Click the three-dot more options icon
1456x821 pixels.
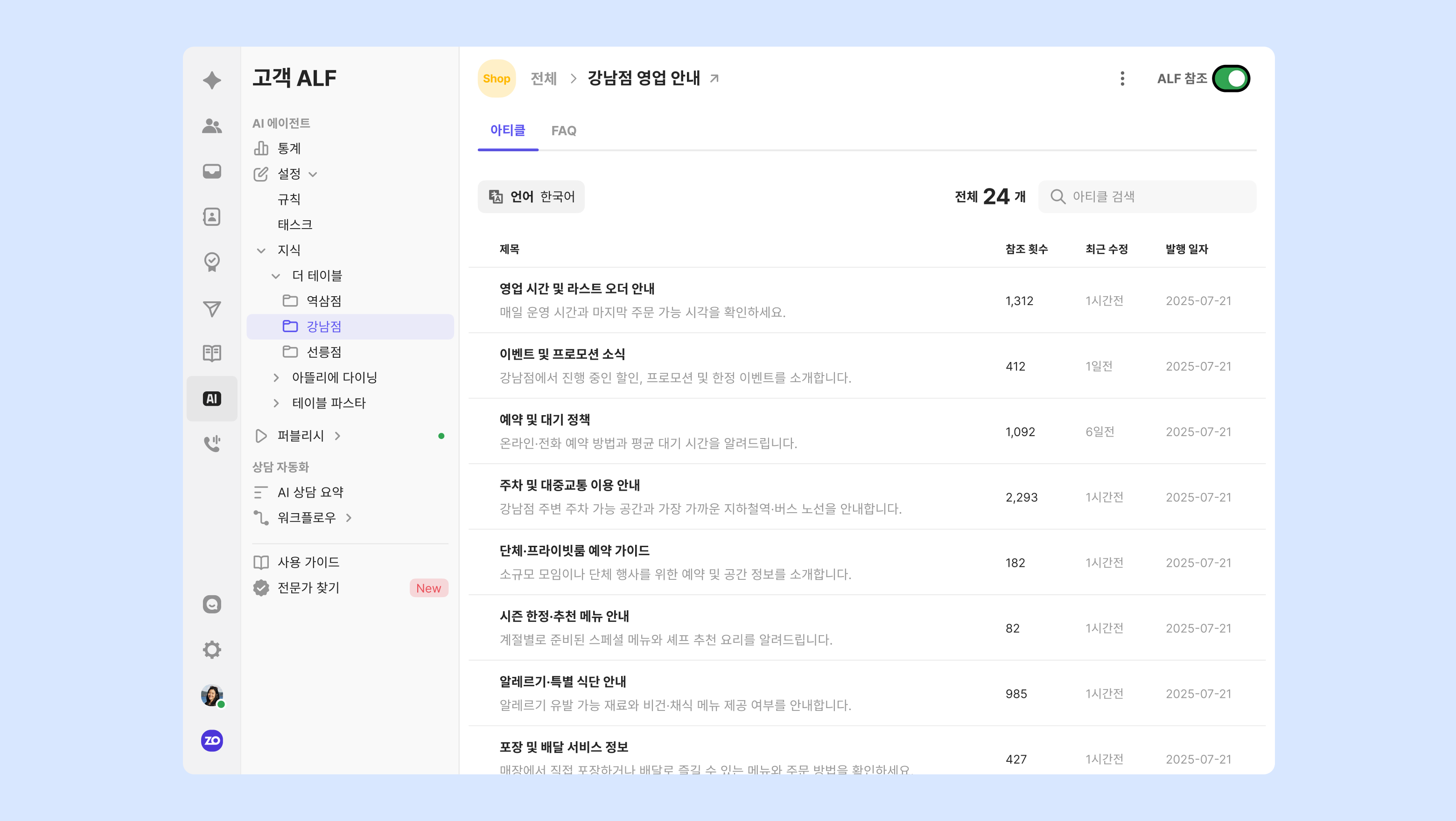pyautogui.click(x=1122, y=78)
